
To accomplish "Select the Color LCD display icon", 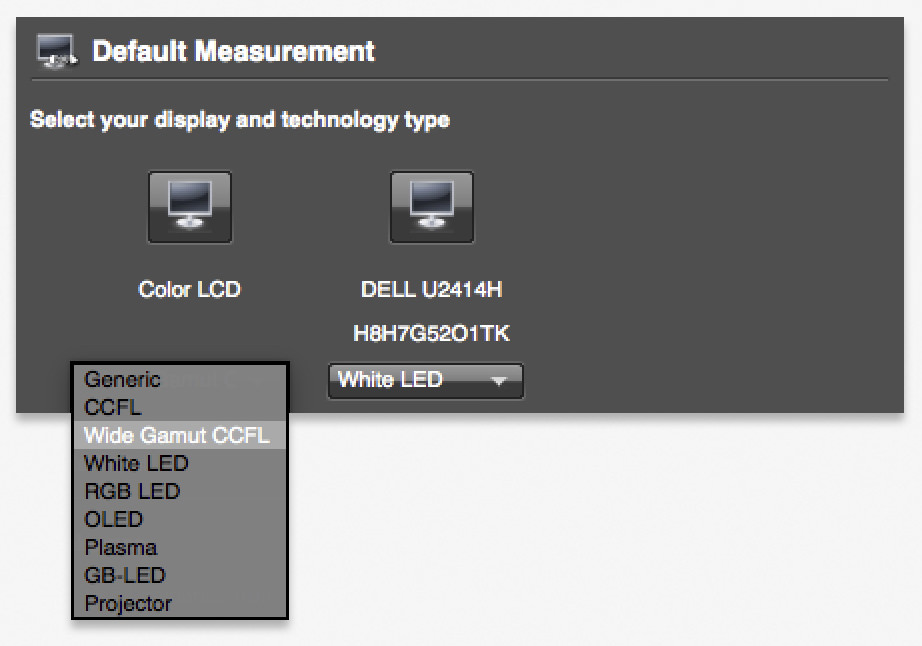I will pyautogui.click(x=190, y=207).
